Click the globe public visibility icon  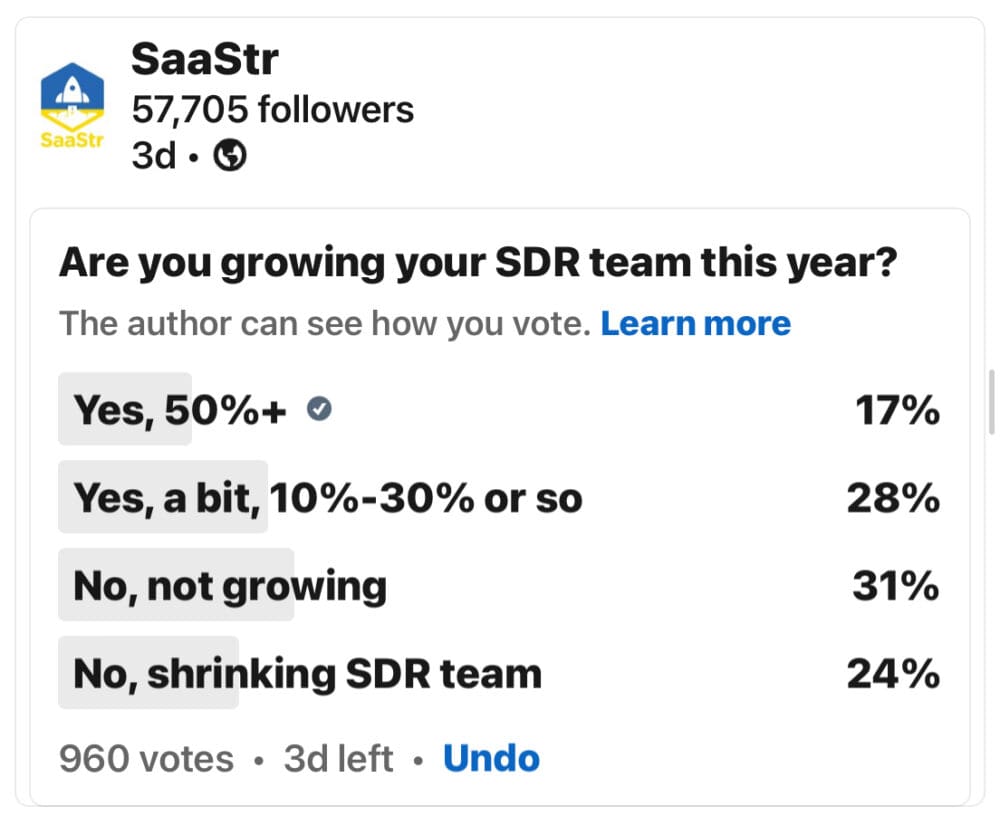tap(231, 156)
